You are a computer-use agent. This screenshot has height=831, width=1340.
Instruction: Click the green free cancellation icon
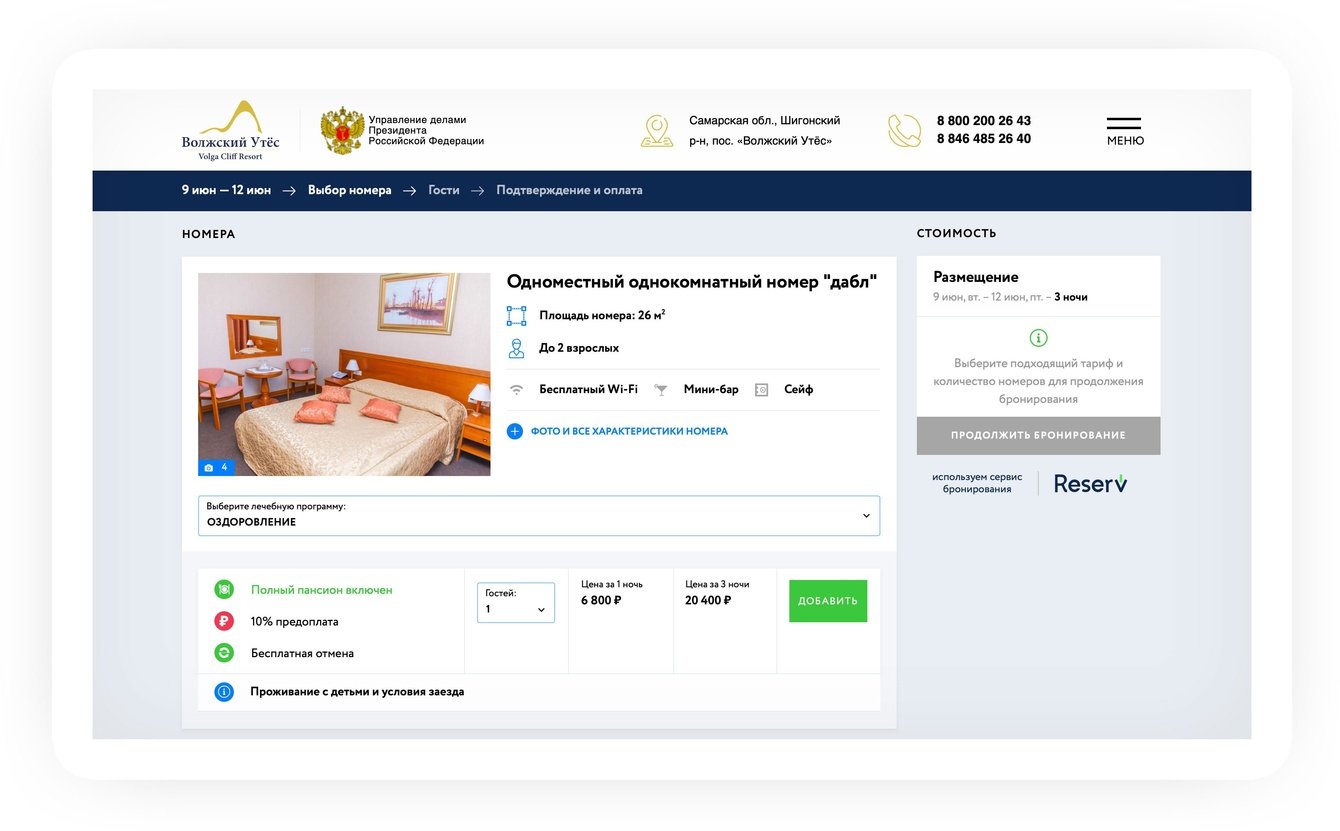[x=224, y=653]
